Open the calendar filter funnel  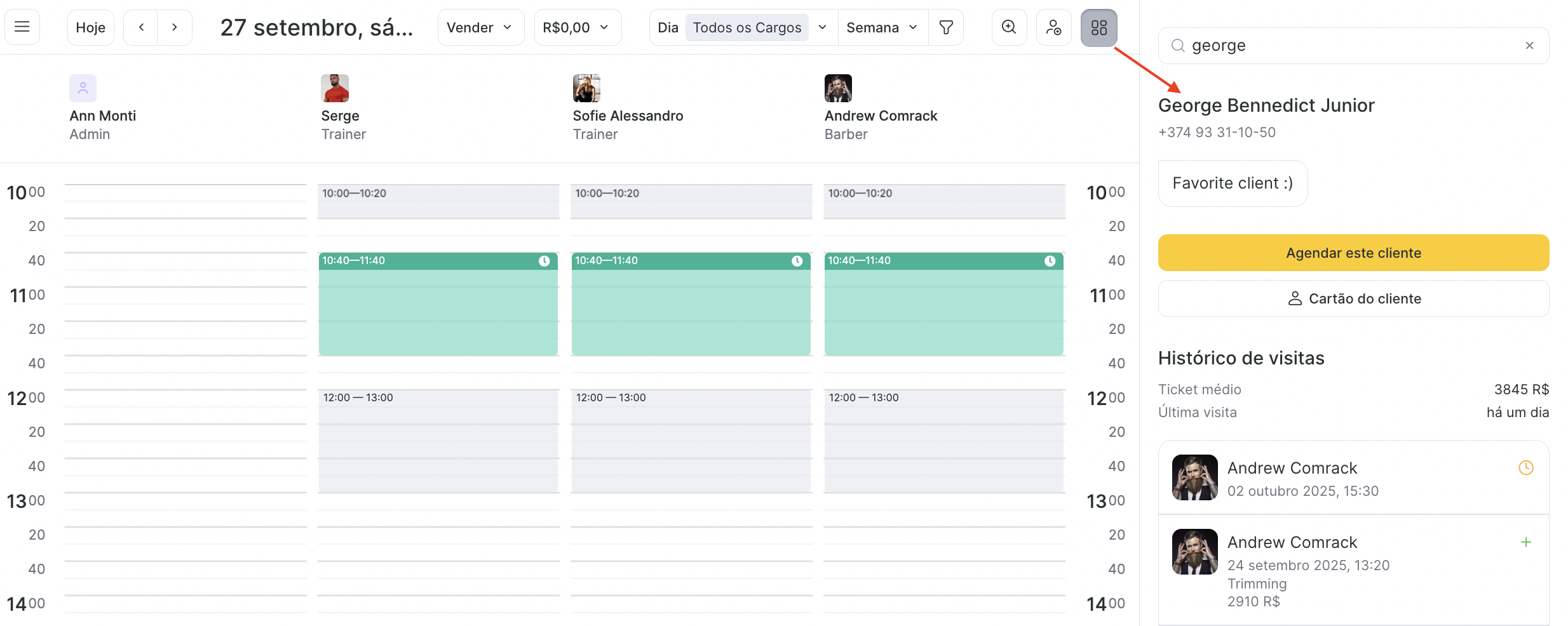click(945, 27)
